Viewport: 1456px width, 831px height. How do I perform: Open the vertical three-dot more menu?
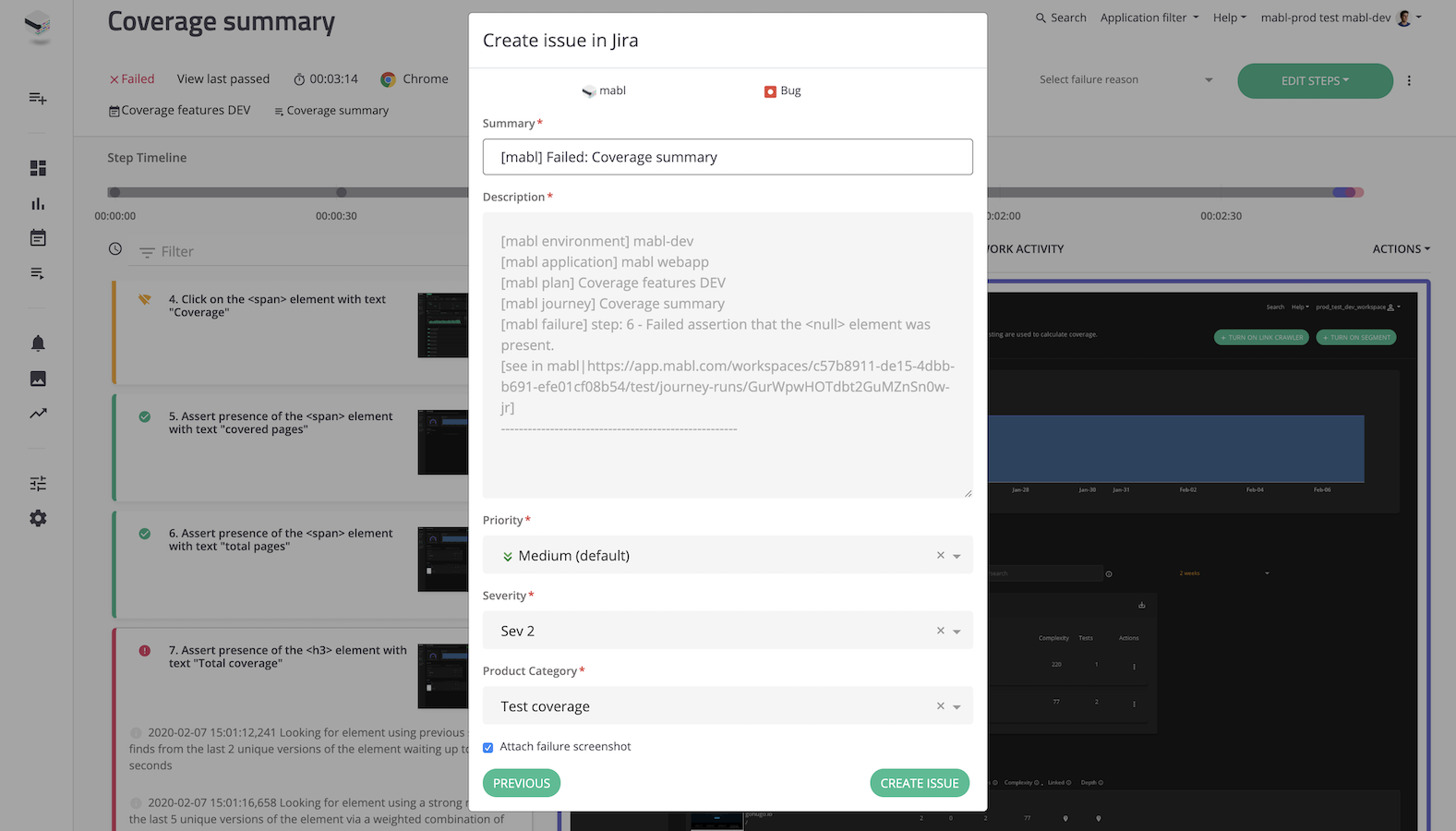tap(1409, 80)
